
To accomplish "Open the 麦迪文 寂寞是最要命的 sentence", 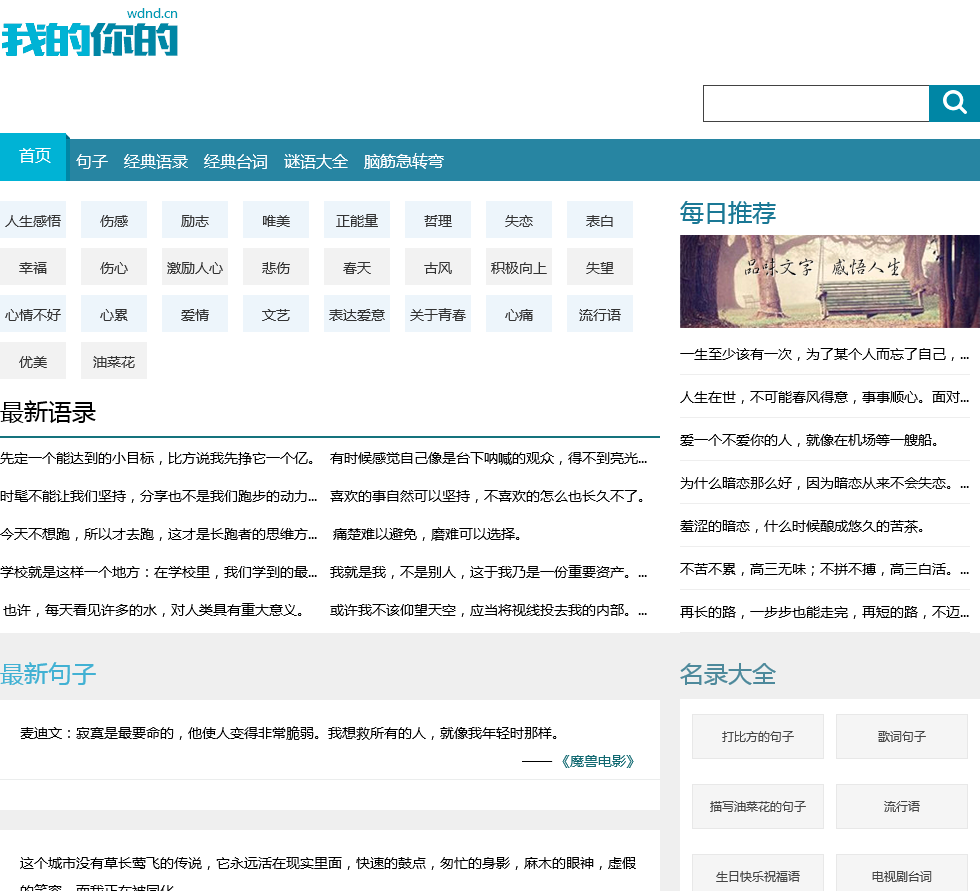I will (289, 733).
